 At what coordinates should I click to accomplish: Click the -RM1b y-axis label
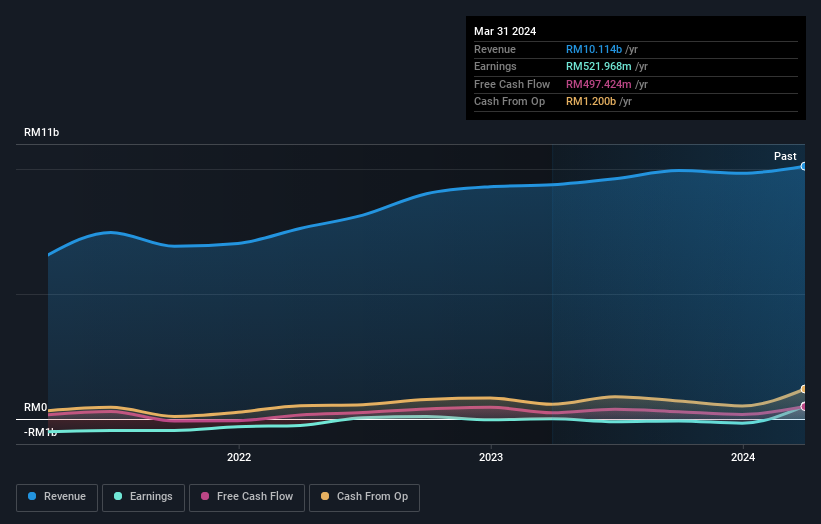pyautogui.click(x=40, y=432)
